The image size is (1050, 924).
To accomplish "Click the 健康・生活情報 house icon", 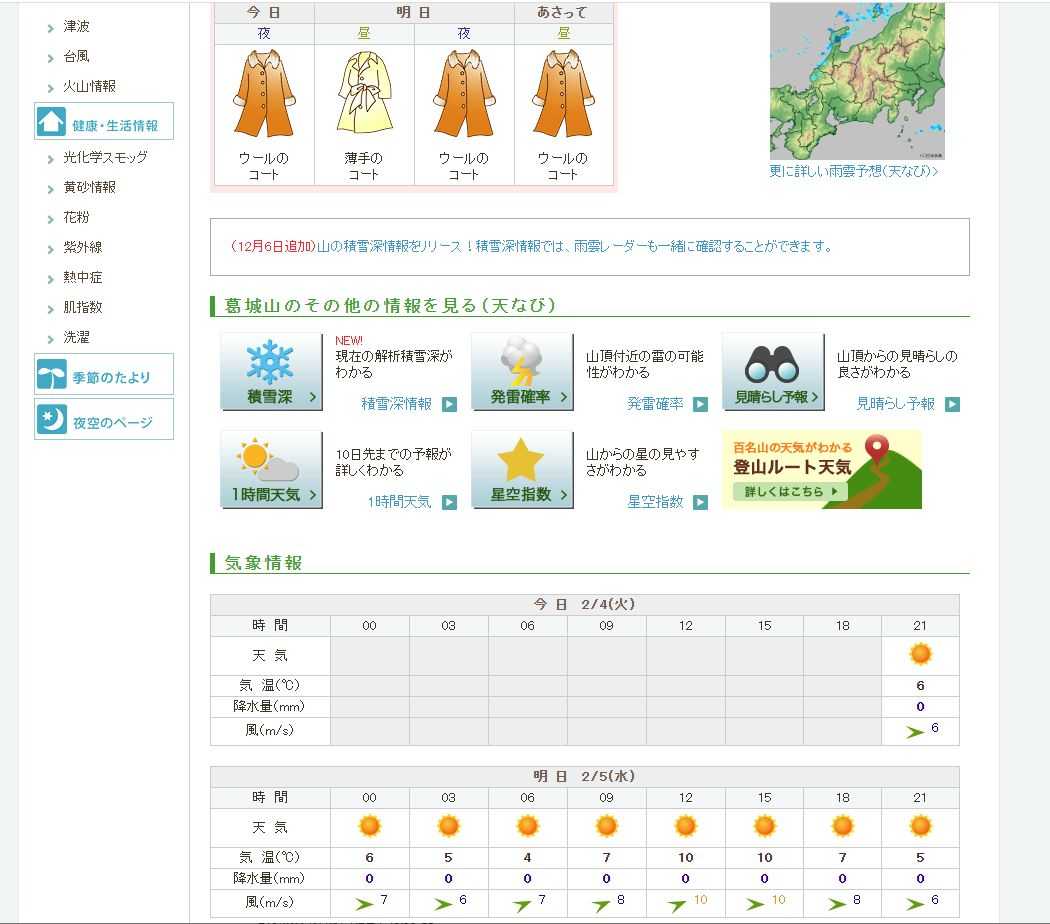I will (52, 122).
